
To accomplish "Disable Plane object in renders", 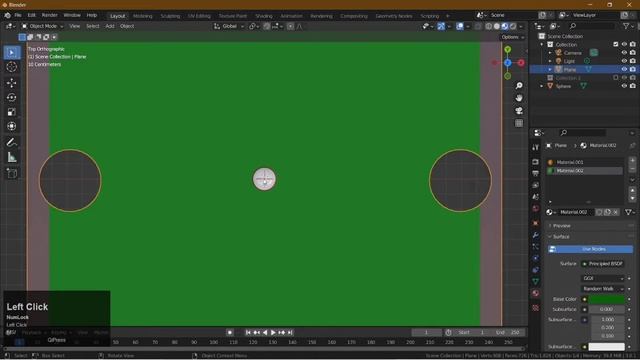I will [633, 69].
